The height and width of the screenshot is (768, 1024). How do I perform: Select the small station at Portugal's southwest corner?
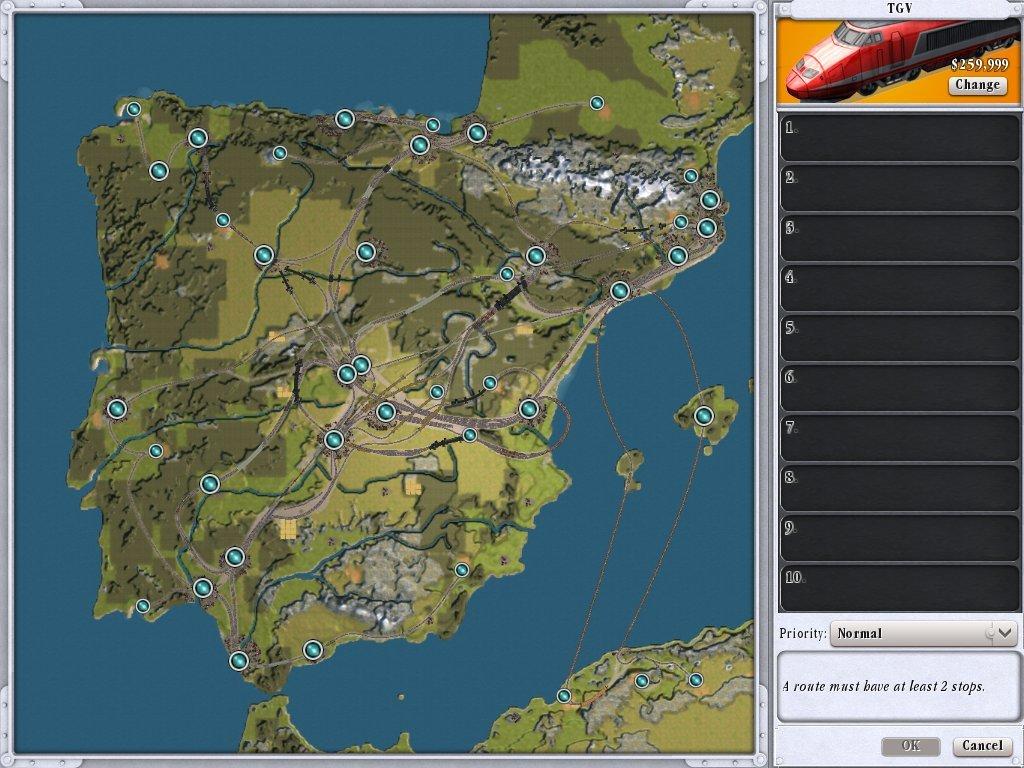142,607
